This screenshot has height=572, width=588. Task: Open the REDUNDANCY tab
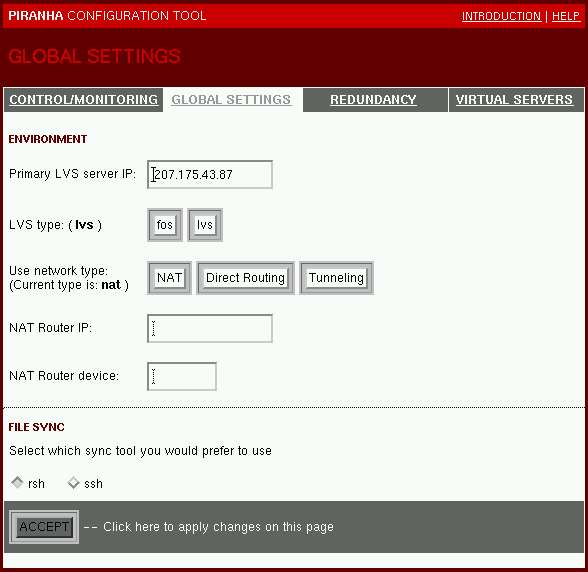[x=373, y=100]
